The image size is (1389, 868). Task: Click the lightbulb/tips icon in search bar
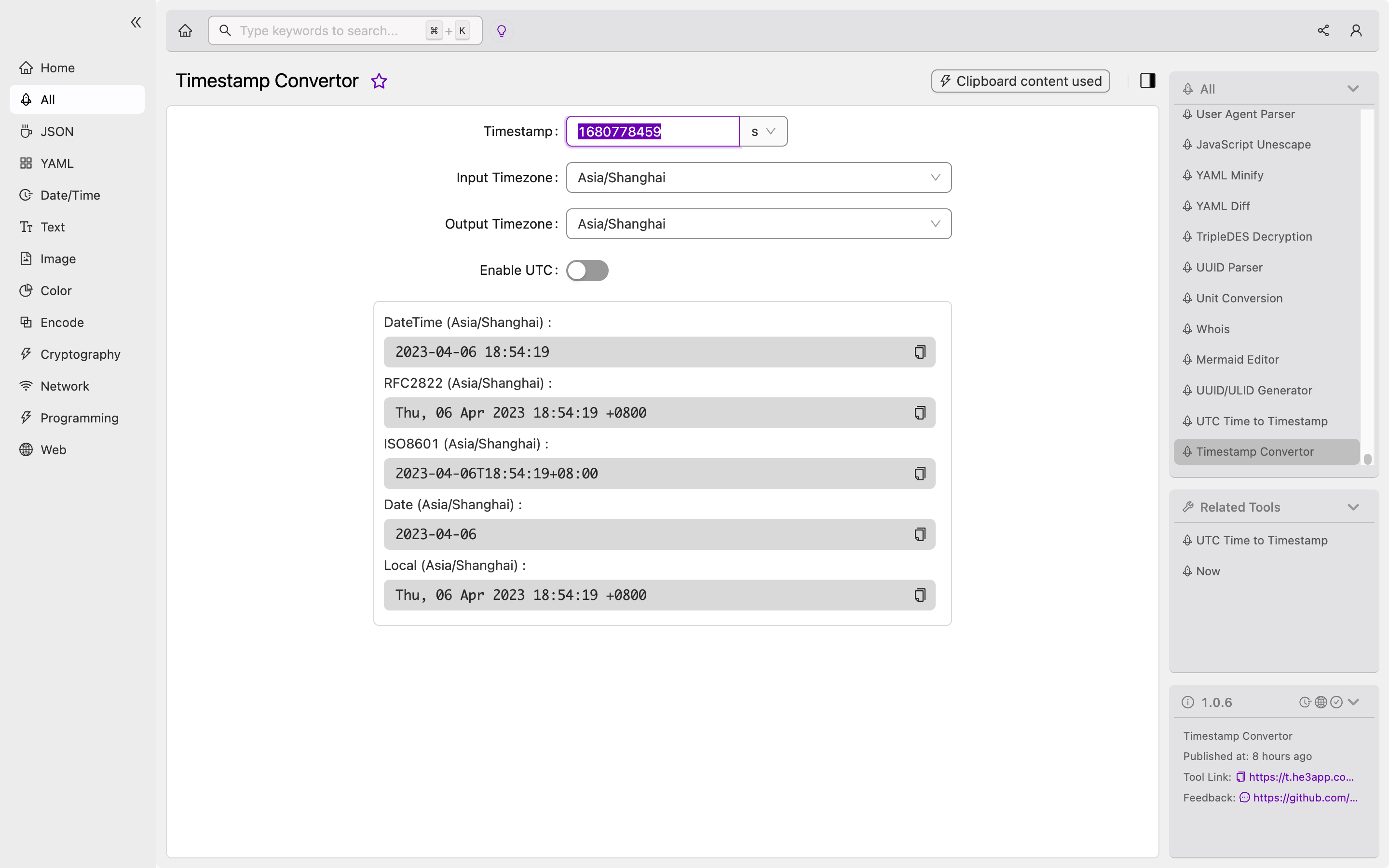502,30
